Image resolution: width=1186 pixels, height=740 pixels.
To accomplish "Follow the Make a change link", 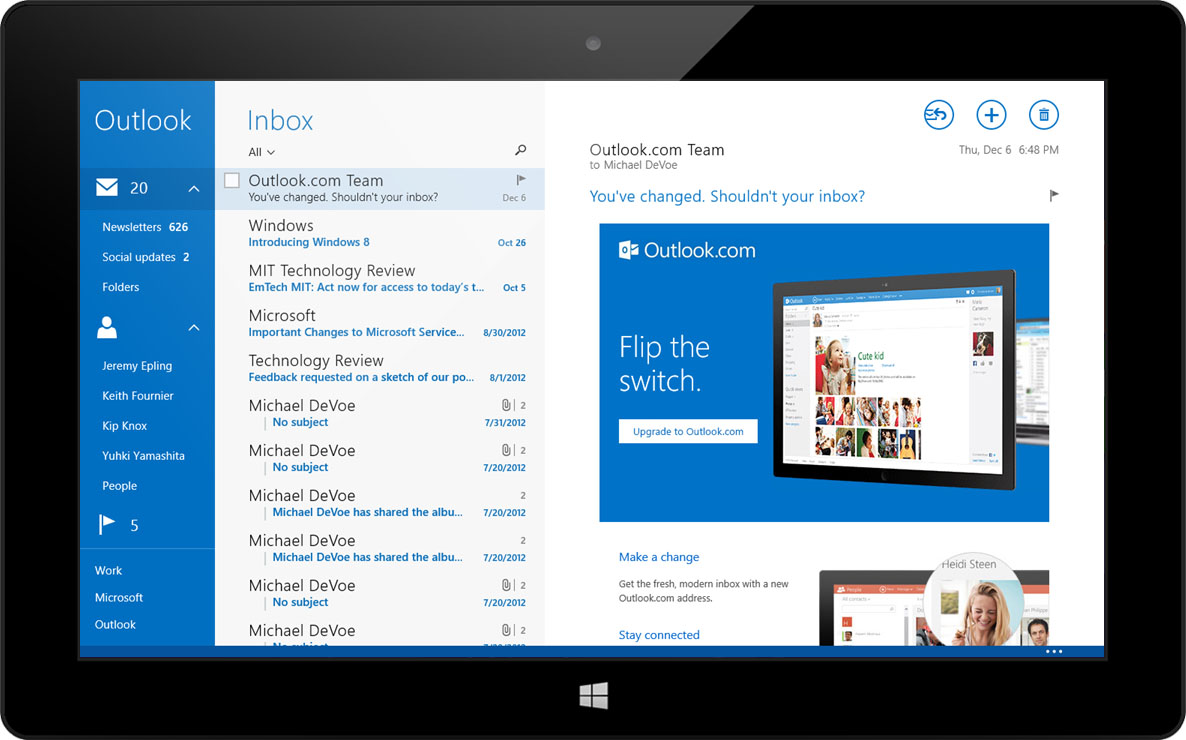I will coord(659,557).
